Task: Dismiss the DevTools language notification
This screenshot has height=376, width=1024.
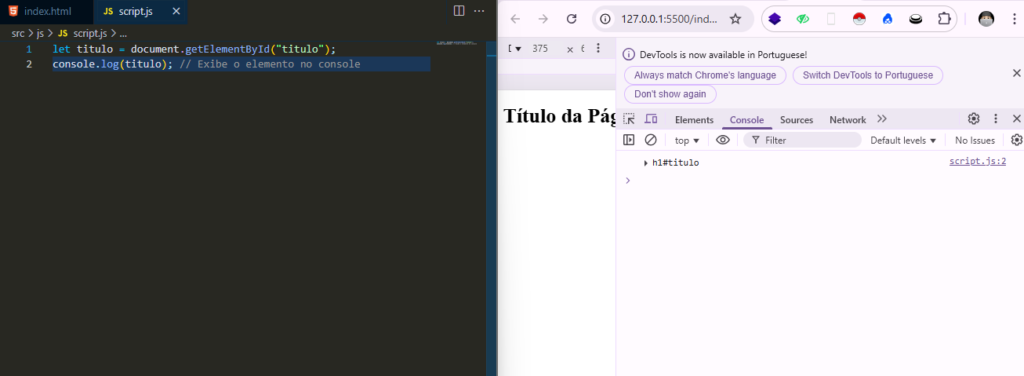Action: pyautogui.click(x=1016, y=73)
